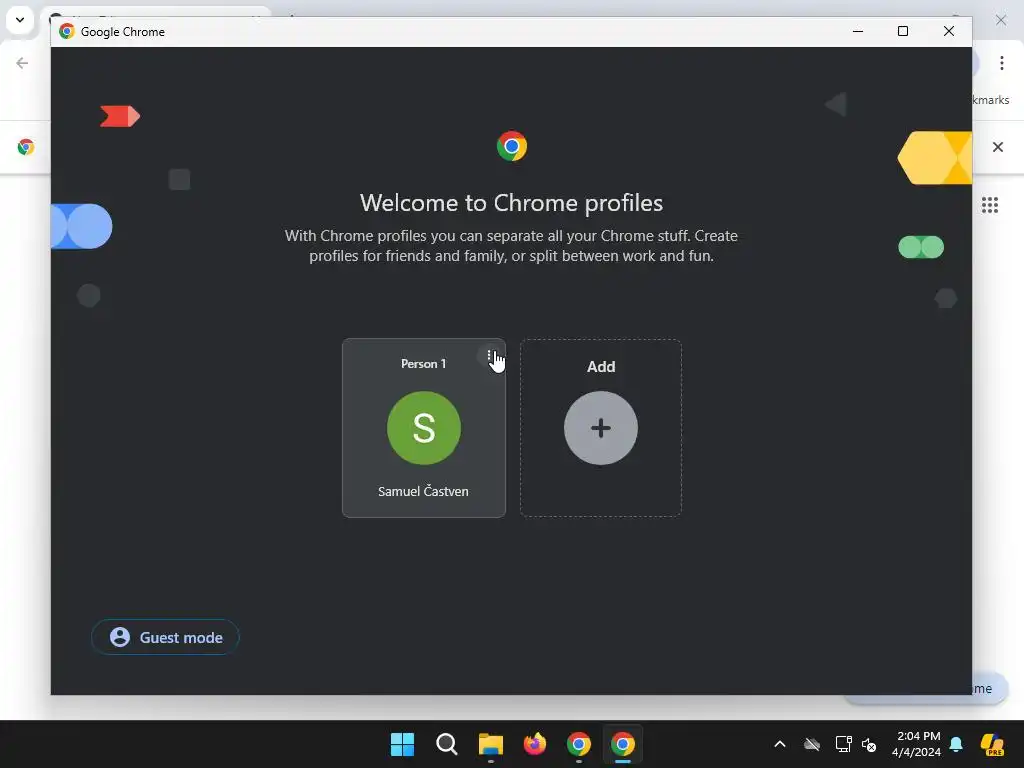Click the plus circle to add profile
Screen dimensions: 1024x768
601,428
